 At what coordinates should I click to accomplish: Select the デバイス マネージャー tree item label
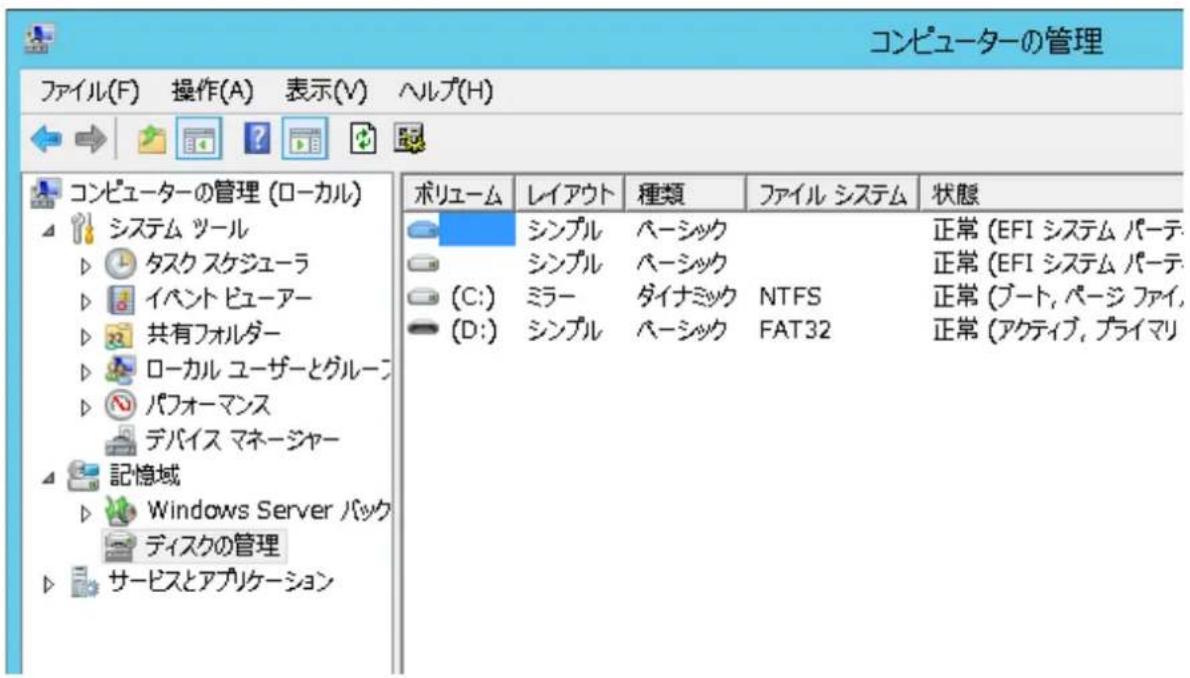[x=242, y=440]
